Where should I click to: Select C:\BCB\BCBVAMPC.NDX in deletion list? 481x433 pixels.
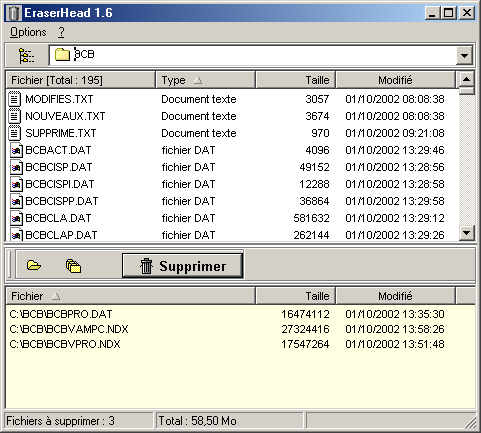(x=69, y=329)
